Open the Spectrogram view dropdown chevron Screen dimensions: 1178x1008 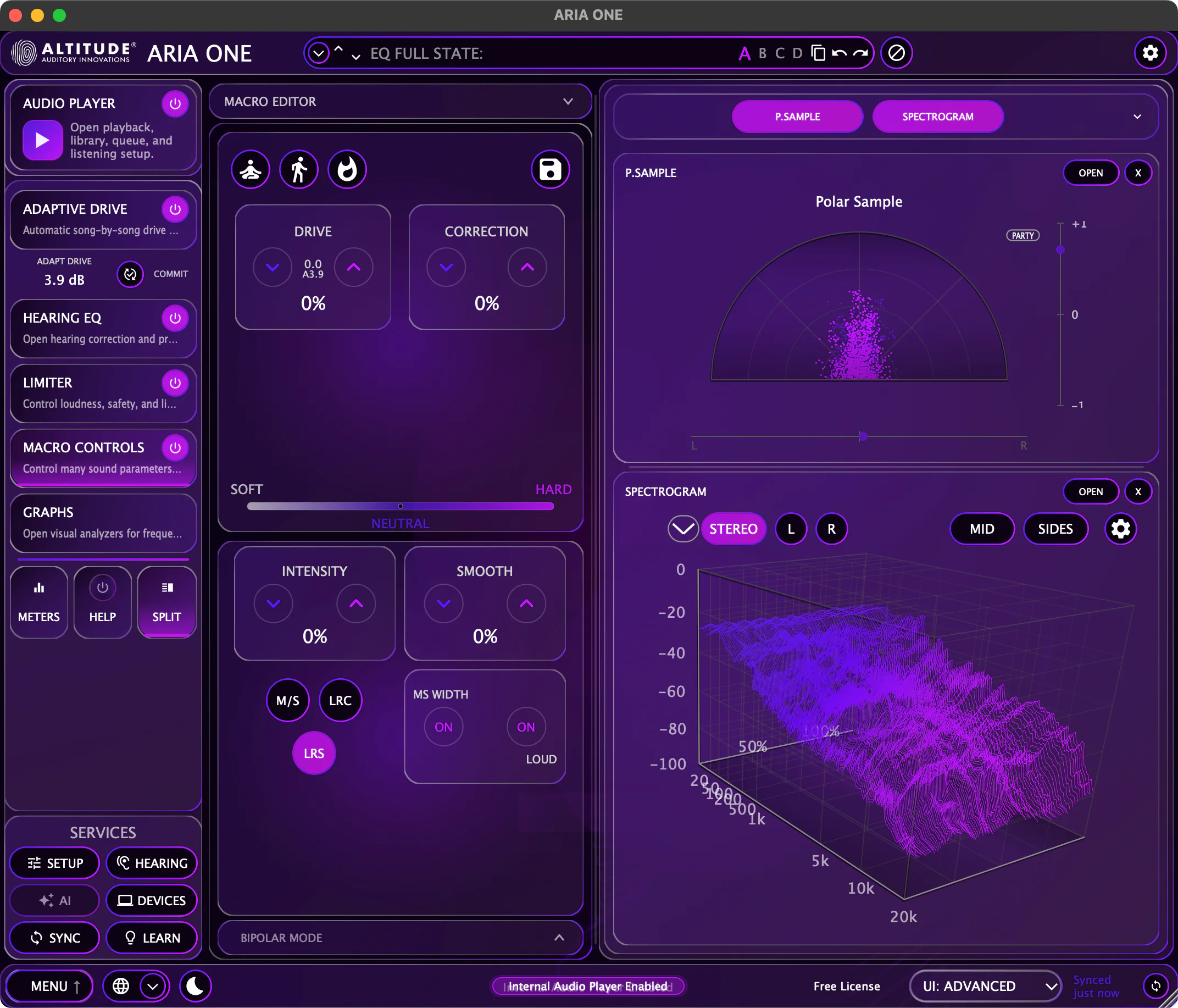pos(683,529)
